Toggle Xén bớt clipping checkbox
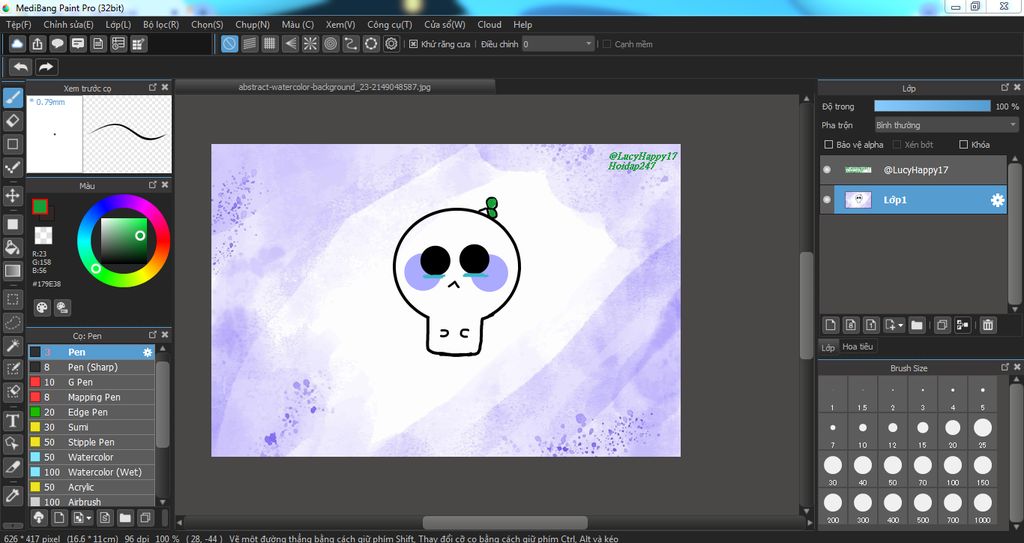1024x543 pixels. coord(897,144)
